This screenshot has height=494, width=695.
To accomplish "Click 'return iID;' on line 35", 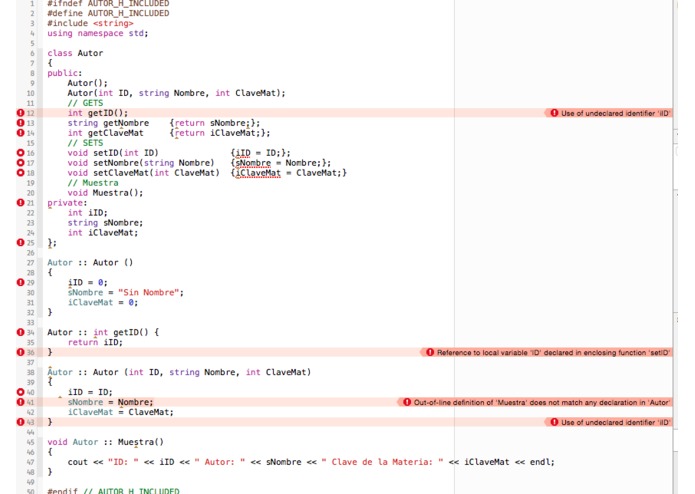I will point(95,342).
